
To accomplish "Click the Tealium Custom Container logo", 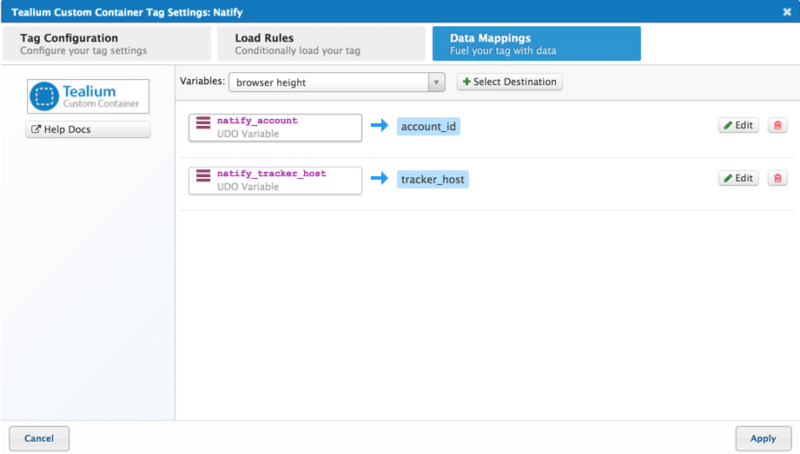I will click(x=88, y=96).
